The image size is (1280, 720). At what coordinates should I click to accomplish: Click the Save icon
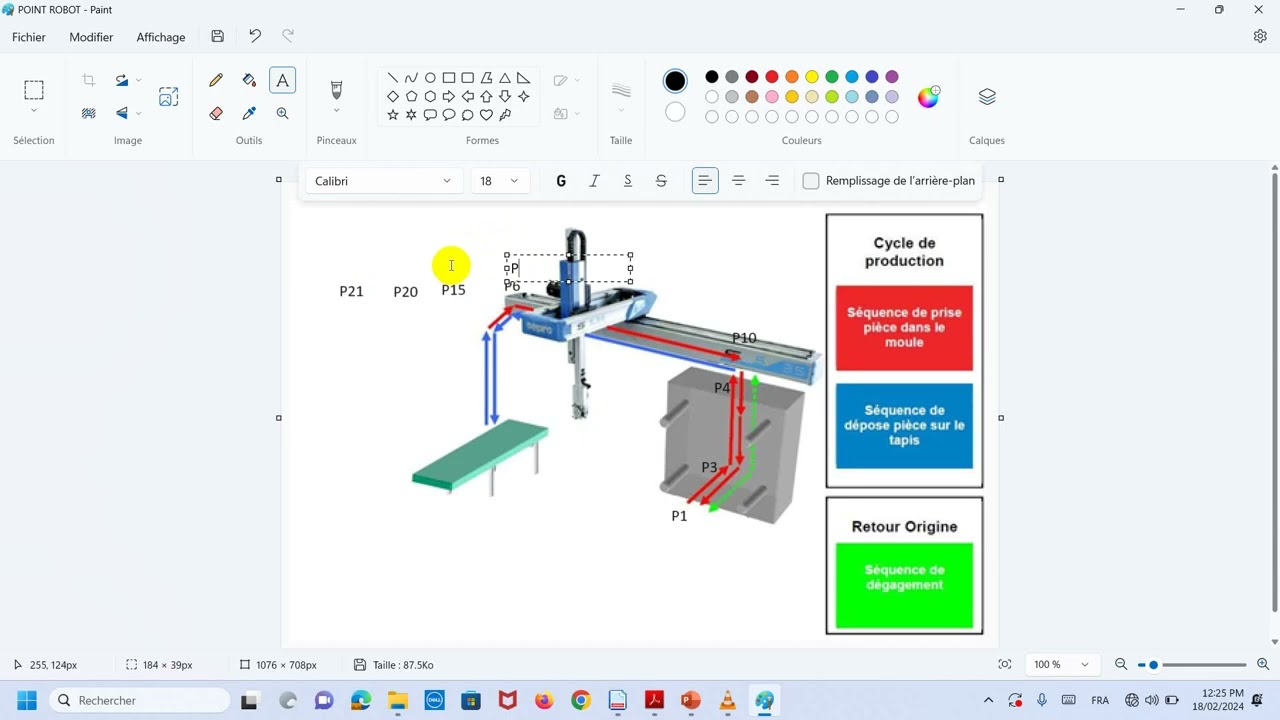point(217,36)
